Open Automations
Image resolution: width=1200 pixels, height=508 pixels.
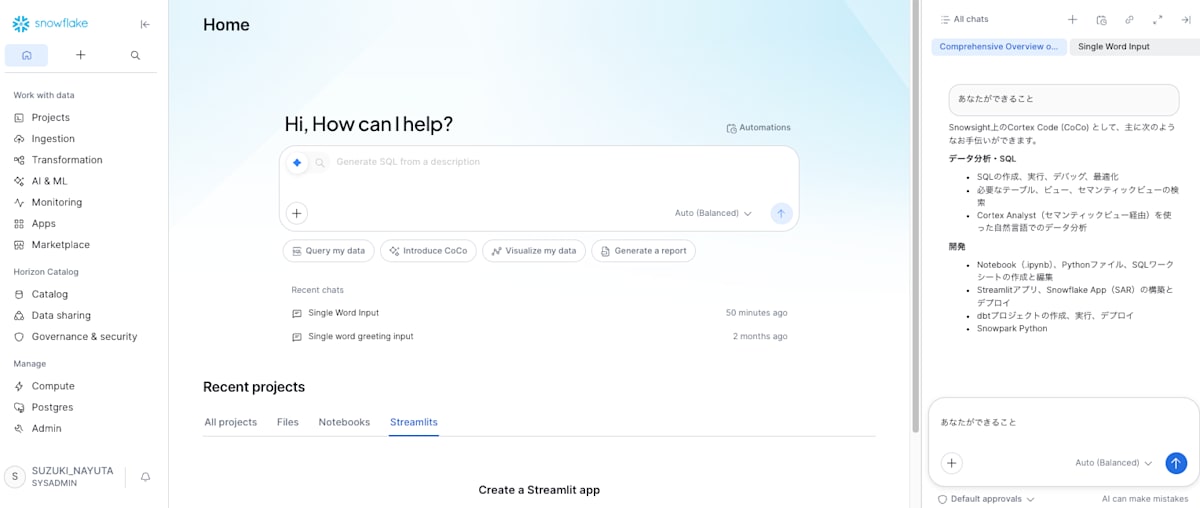[x=758, y=128]
